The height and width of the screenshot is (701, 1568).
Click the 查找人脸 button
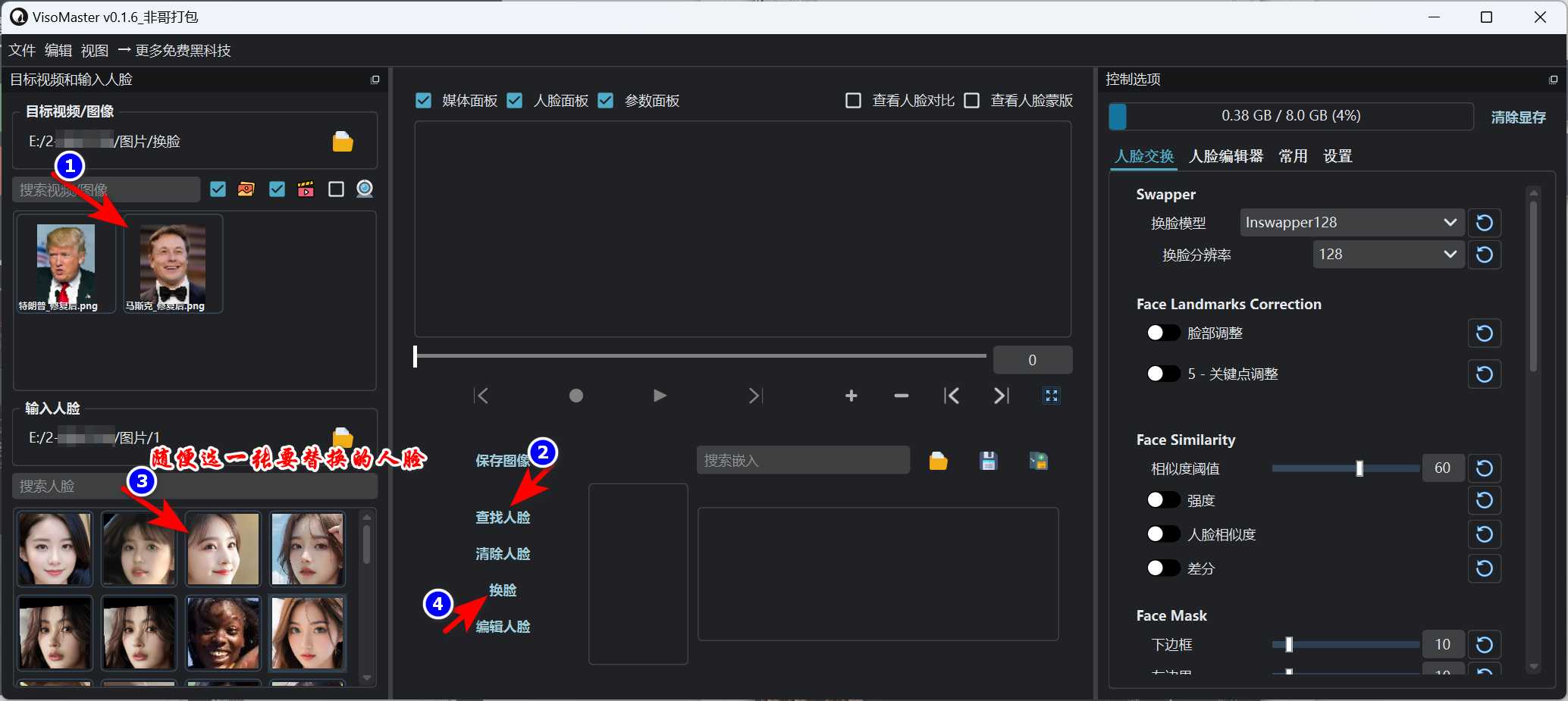pos(503,518)
